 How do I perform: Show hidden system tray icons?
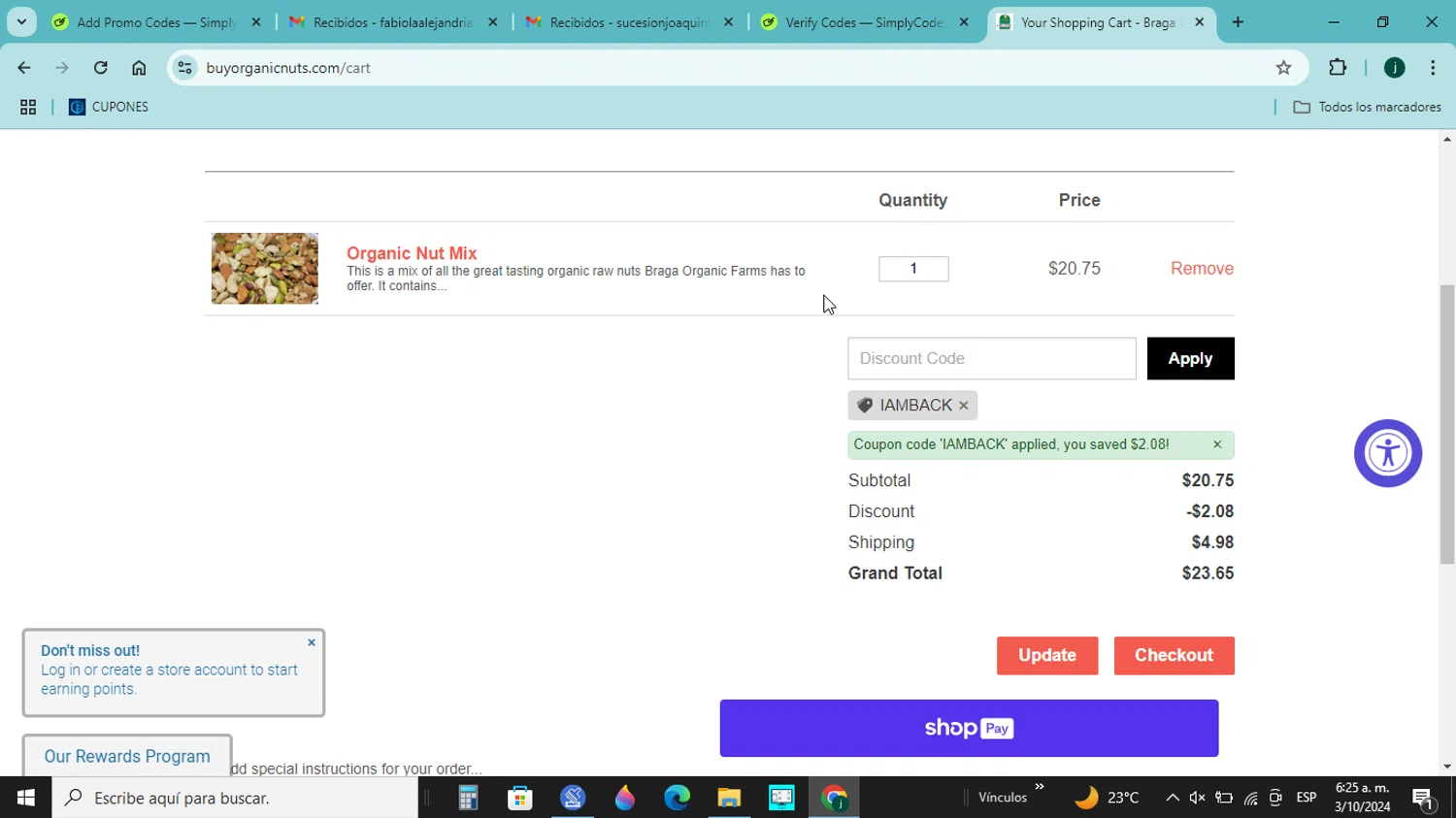tap(1173, 798)
